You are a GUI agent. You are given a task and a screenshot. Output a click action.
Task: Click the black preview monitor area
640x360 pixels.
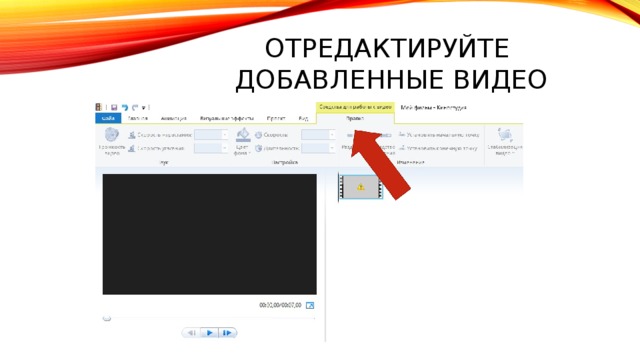(209, 234)
